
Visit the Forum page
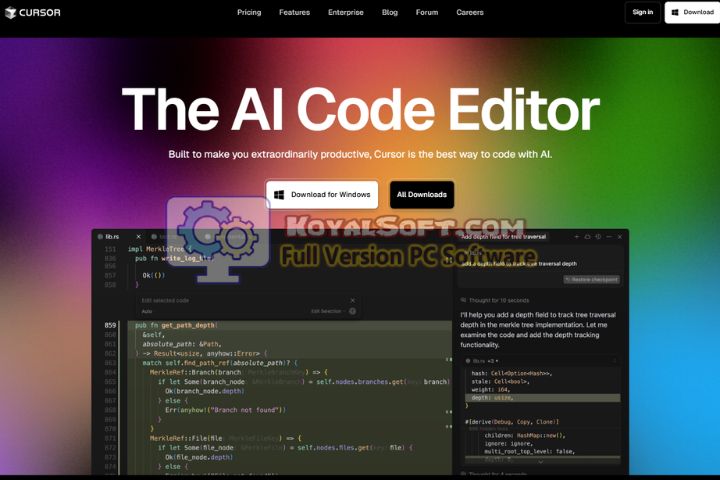coord(427,12)
